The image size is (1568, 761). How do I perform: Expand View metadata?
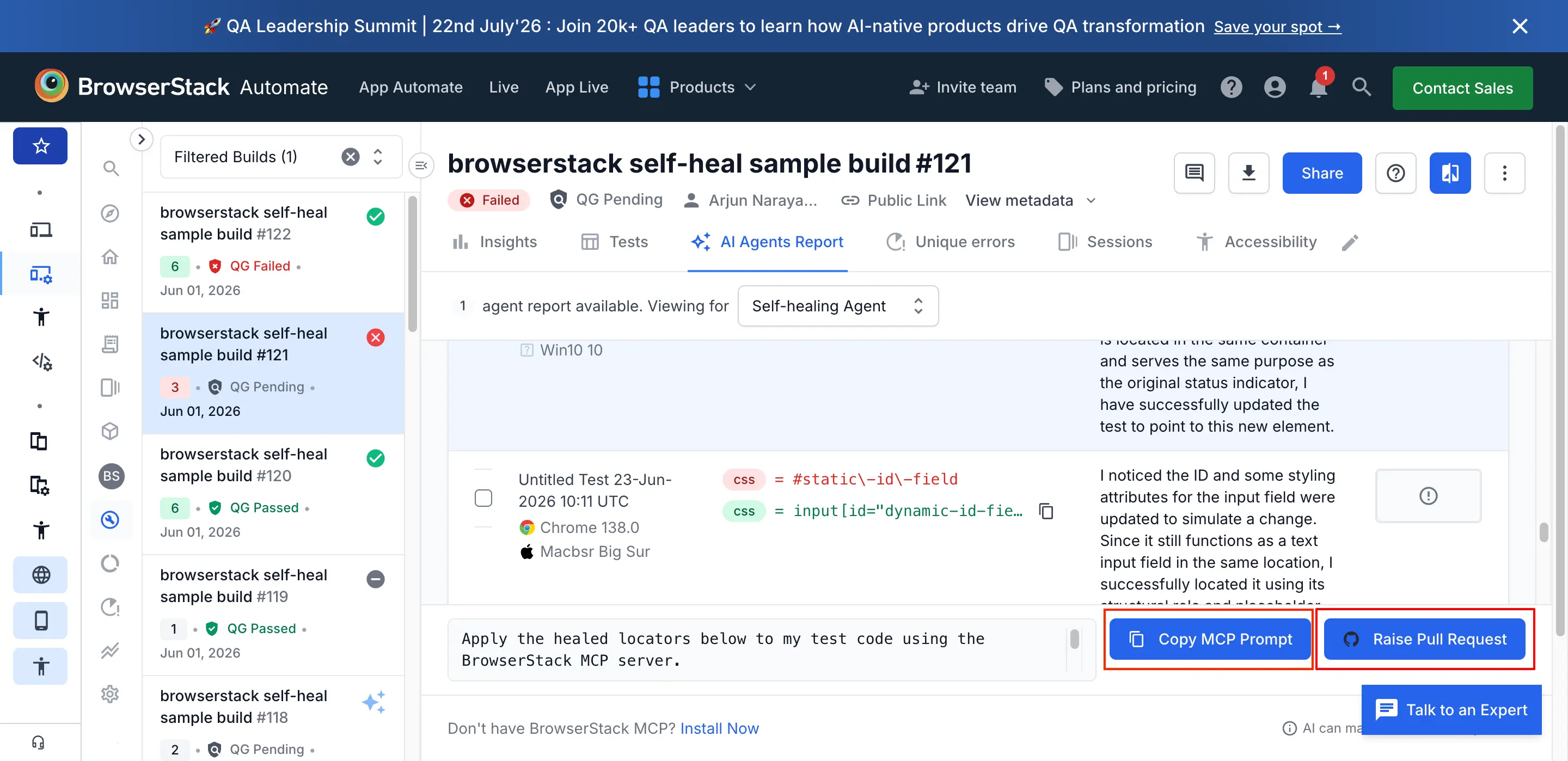(x=1031, y=200)
